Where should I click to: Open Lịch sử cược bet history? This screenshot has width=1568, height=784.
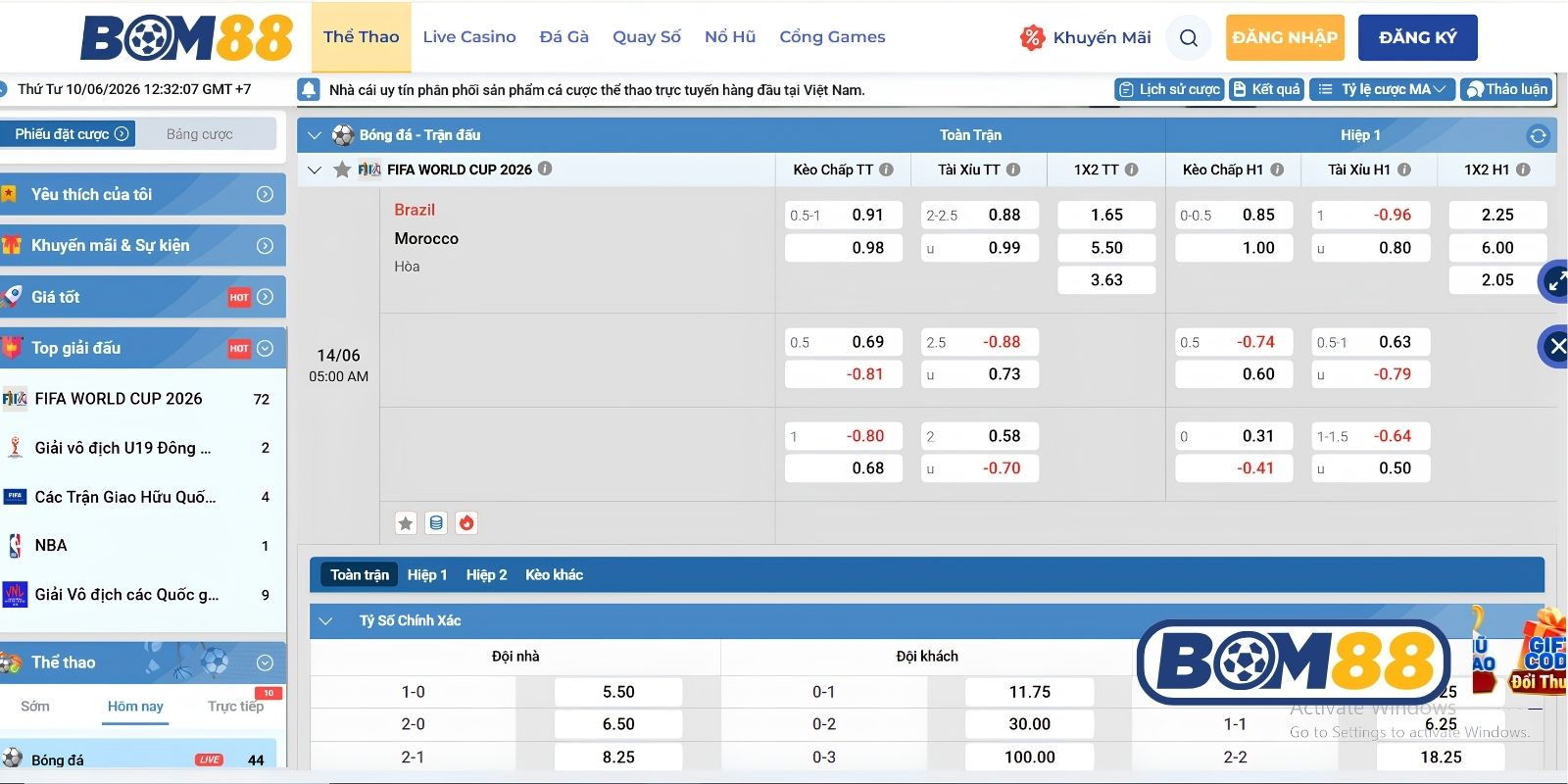pyautogui.click(x=1169, y=89)
